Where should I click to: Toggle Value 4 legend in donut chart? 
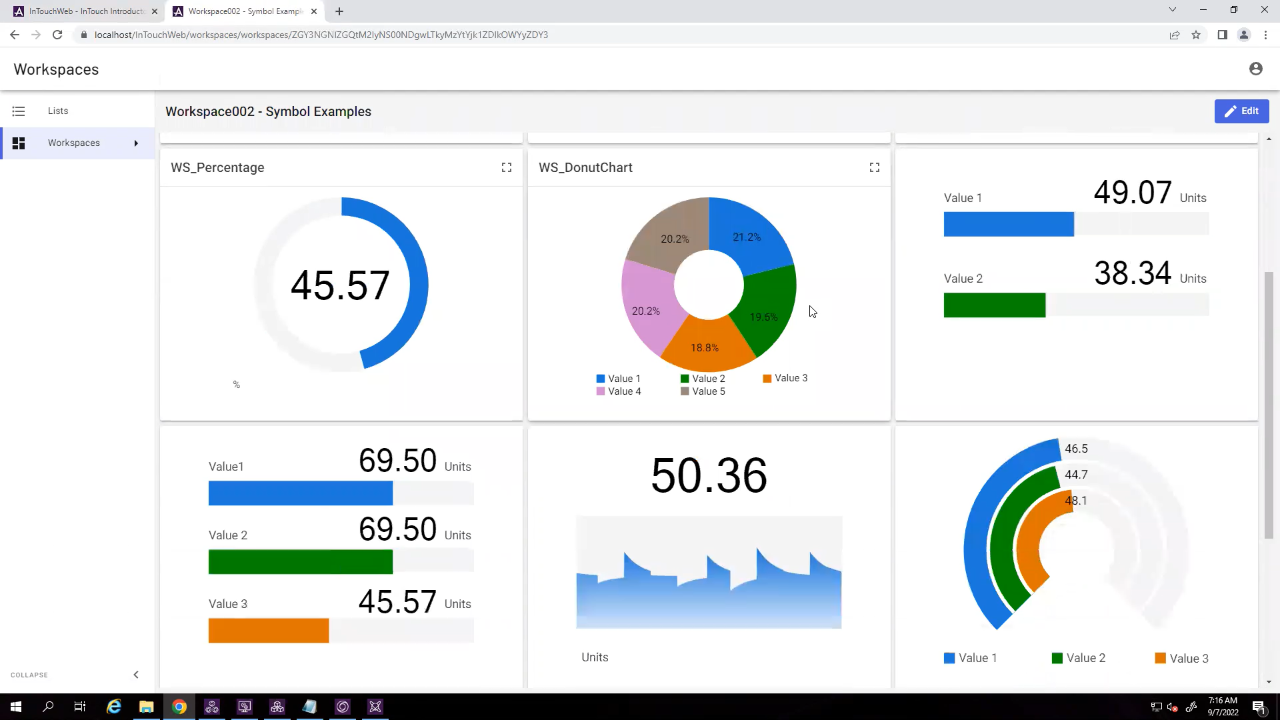coord(618,392)
